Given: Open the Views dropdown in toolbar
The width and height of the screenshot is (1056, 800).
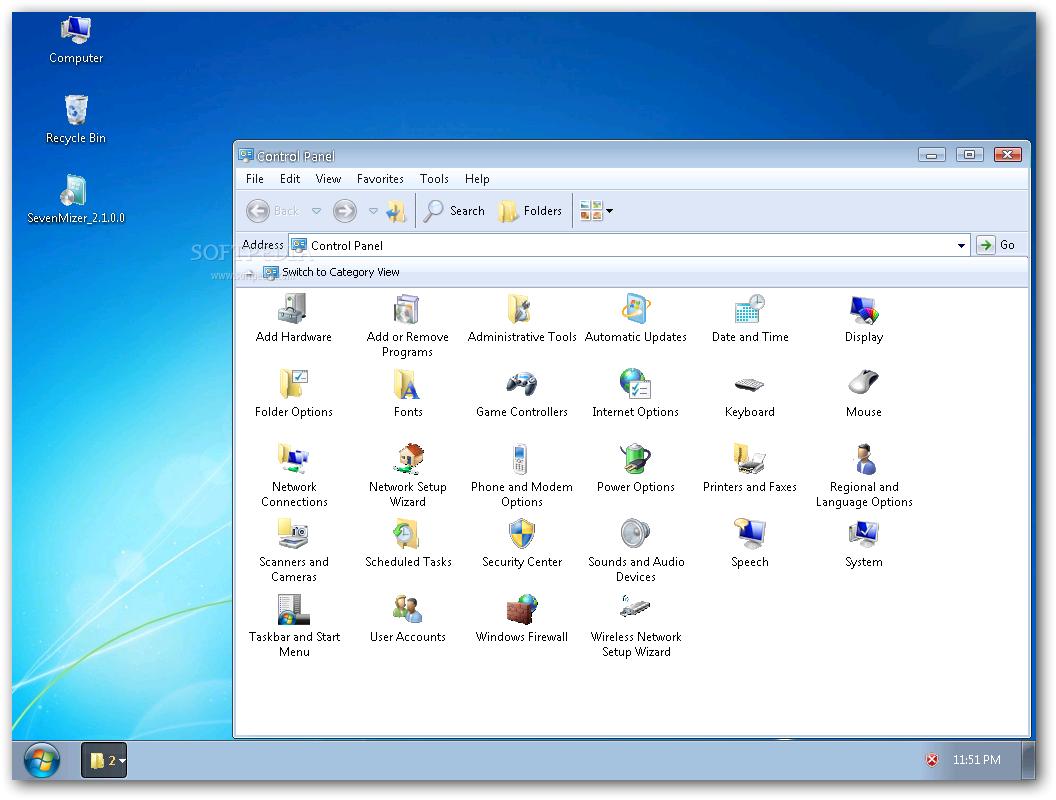Looking at the screenshot, I should pos(596,211).
